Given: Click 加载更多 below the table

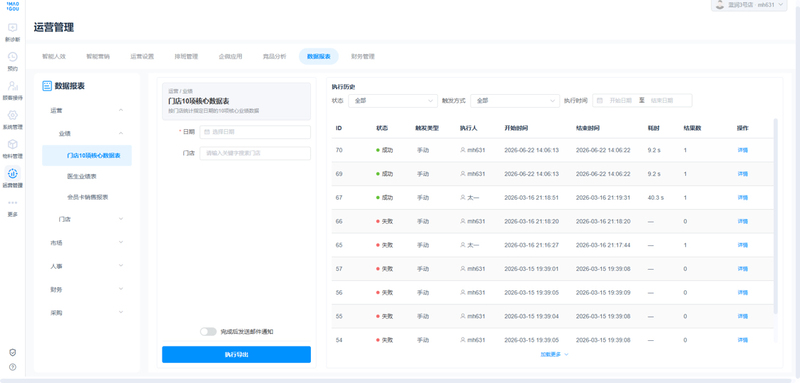Looking at the screenshot, I should click(555, 354).
